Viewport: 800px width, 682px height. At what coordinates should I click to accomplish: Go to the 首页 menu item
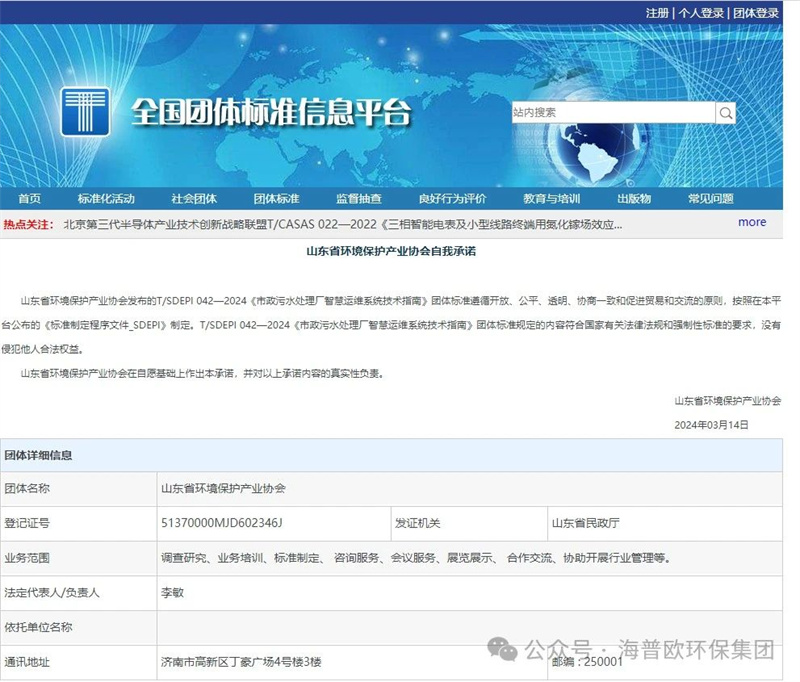click(30, 198)
